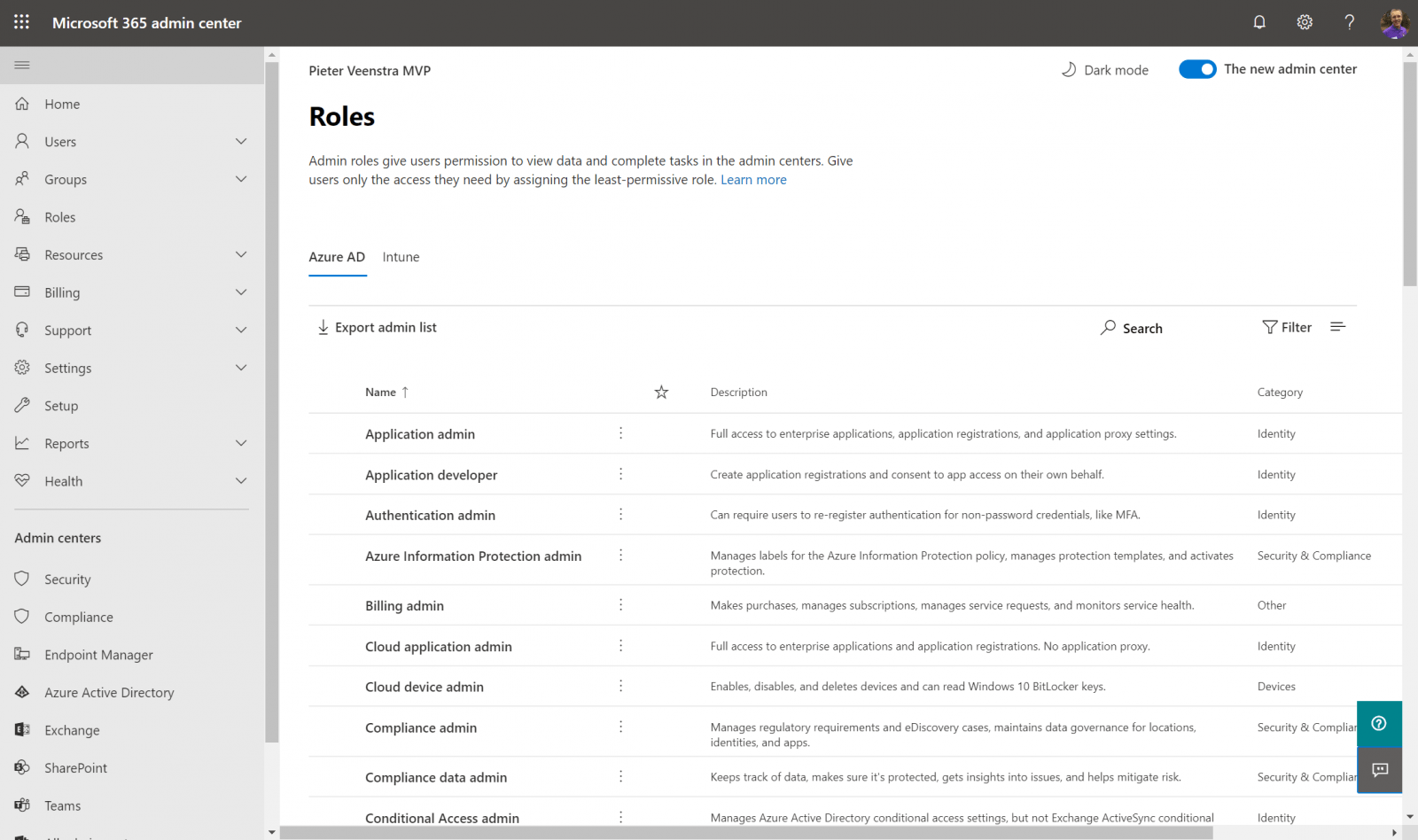This screenshot has width=1418, height=840.
Task: Open the app launcher waffle icon
Action: [22, 22]
